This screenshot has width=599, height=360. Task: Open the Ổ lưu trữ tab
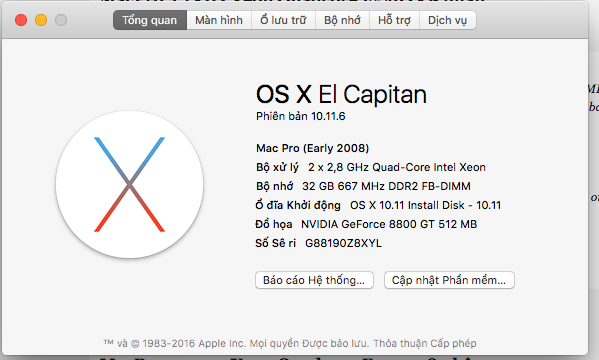[283, 20]
